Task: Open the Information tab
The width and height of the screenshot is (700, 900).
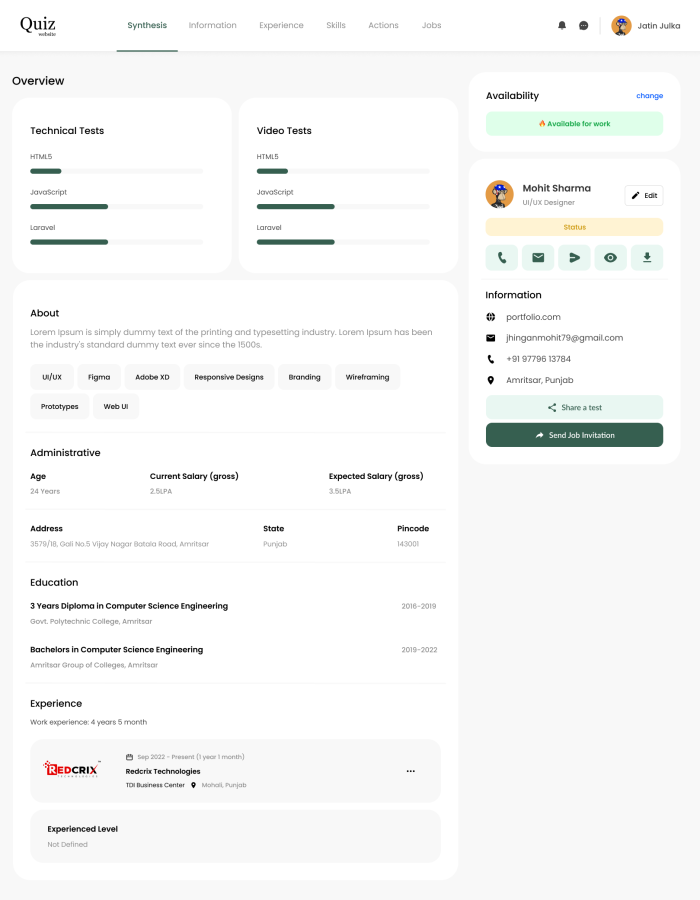Action: coord(212,25)
